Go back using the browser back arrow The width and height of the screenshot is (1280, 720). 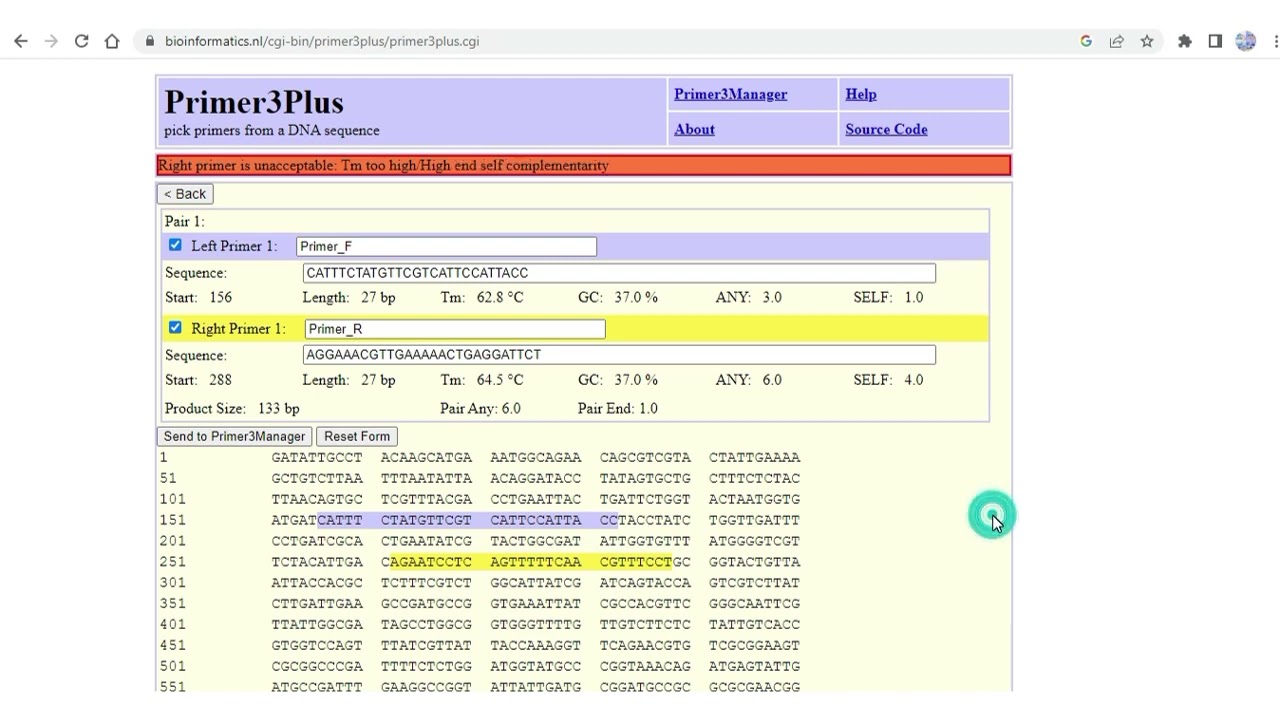coord(21,41)
